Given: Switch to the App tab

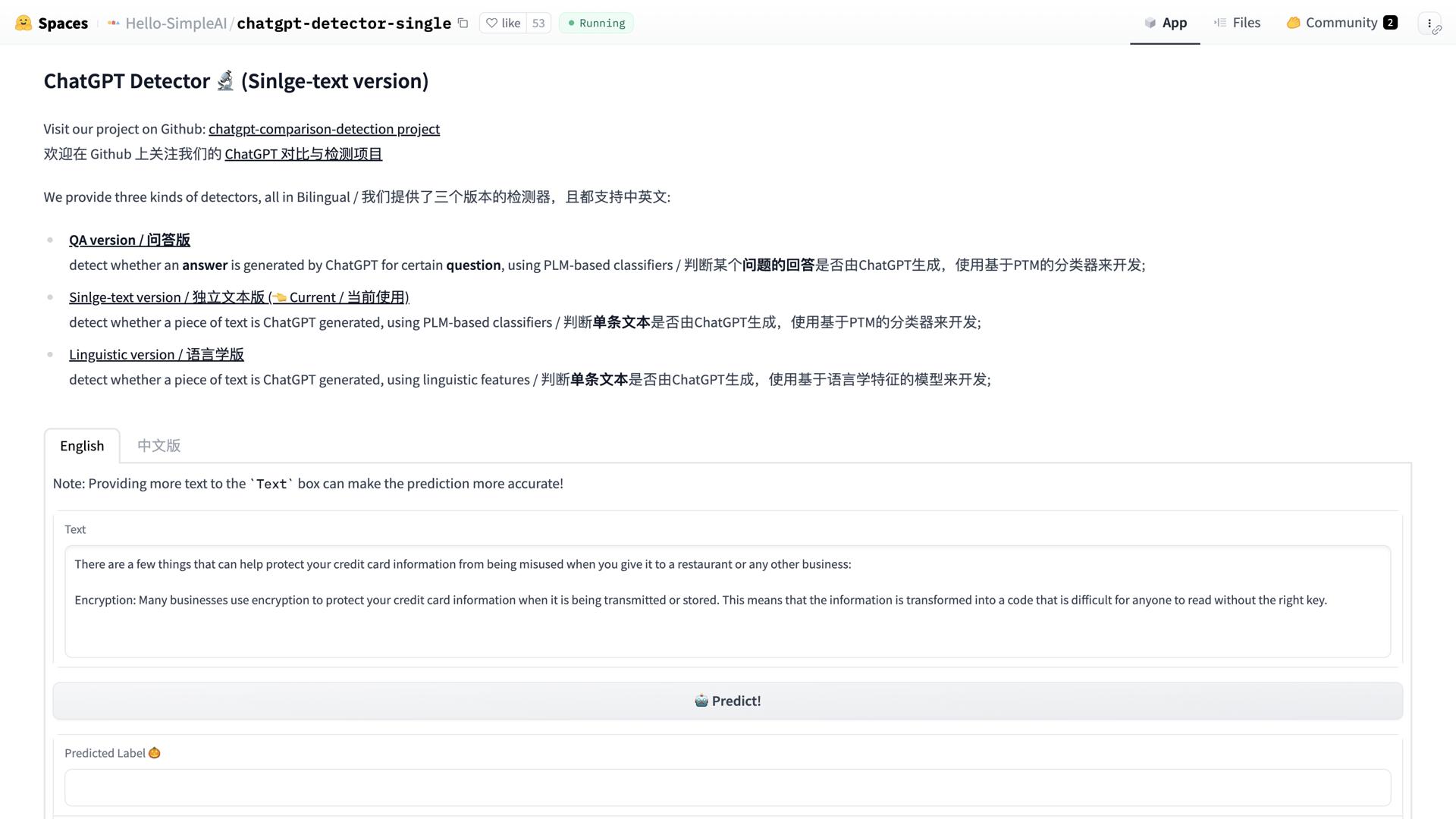Looking at the screenshot, I should (1166, 23).
